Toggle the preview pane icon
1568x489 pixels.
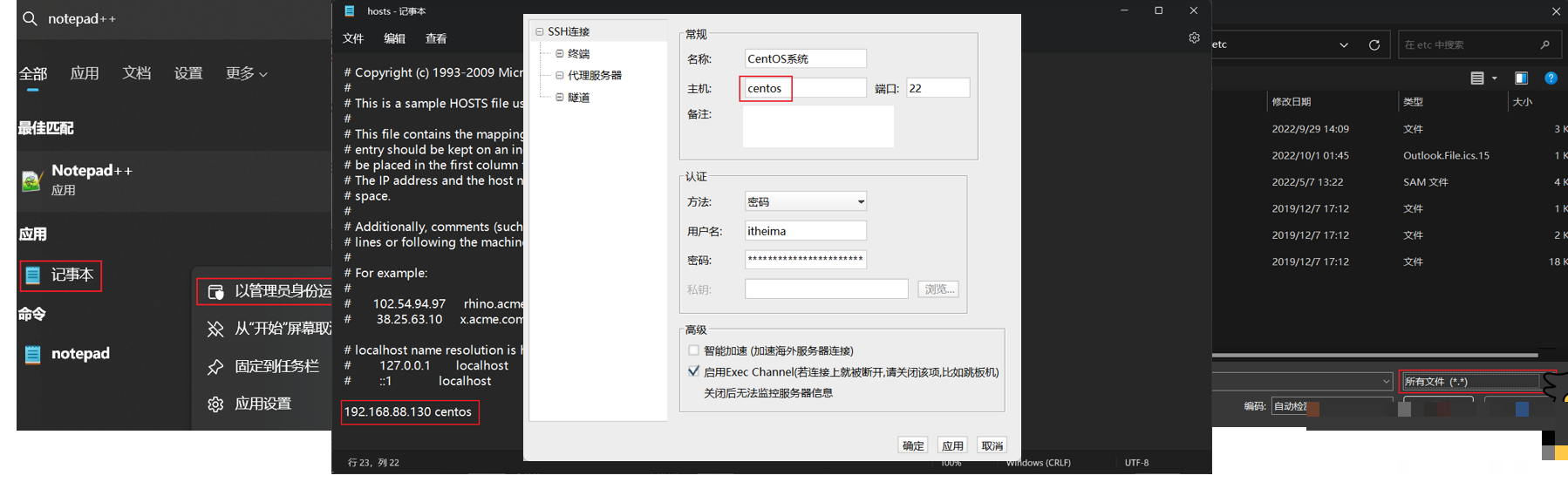point(1521,78)
